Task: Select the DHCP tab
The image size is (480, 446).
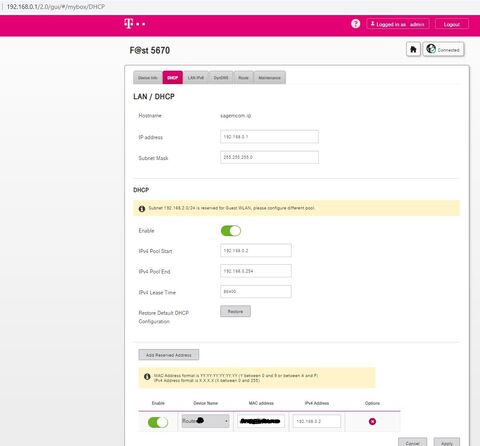Action: click(x=173, y=78)
